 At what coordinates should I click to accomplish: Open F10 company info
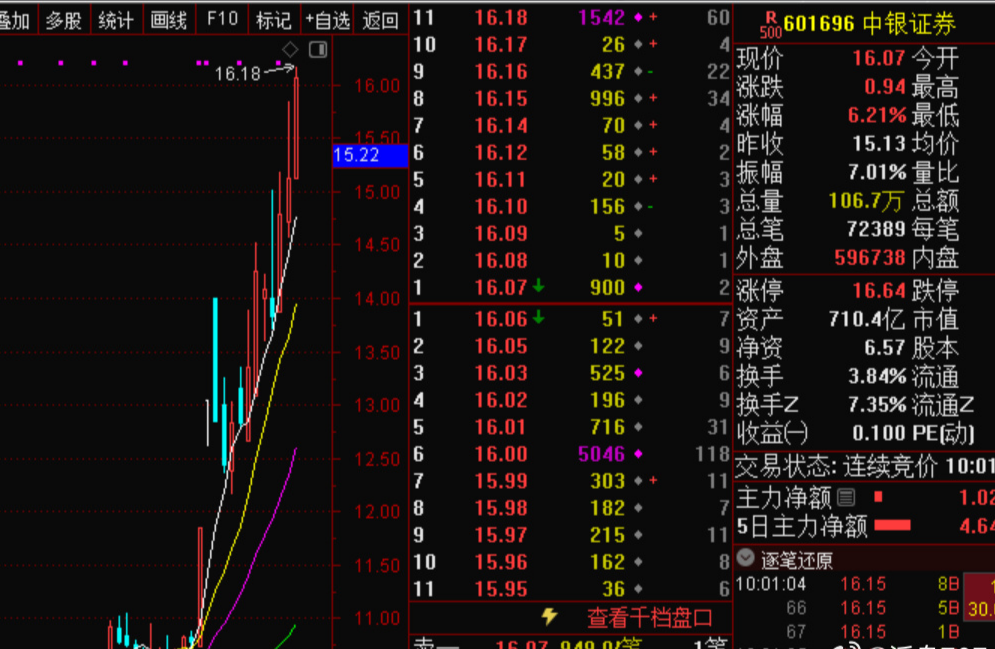222,19
